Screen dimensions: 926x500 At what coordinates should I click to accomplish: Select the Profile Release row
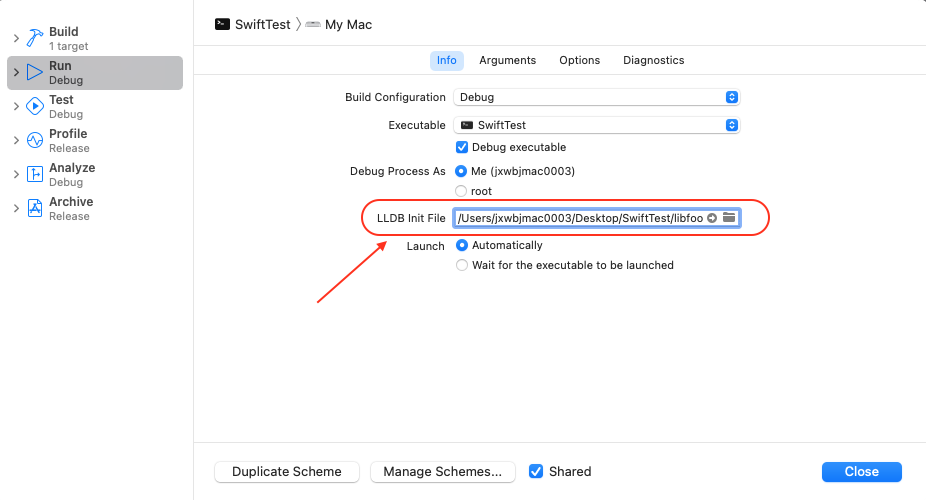pyautogui.click(x=95, y=140)
